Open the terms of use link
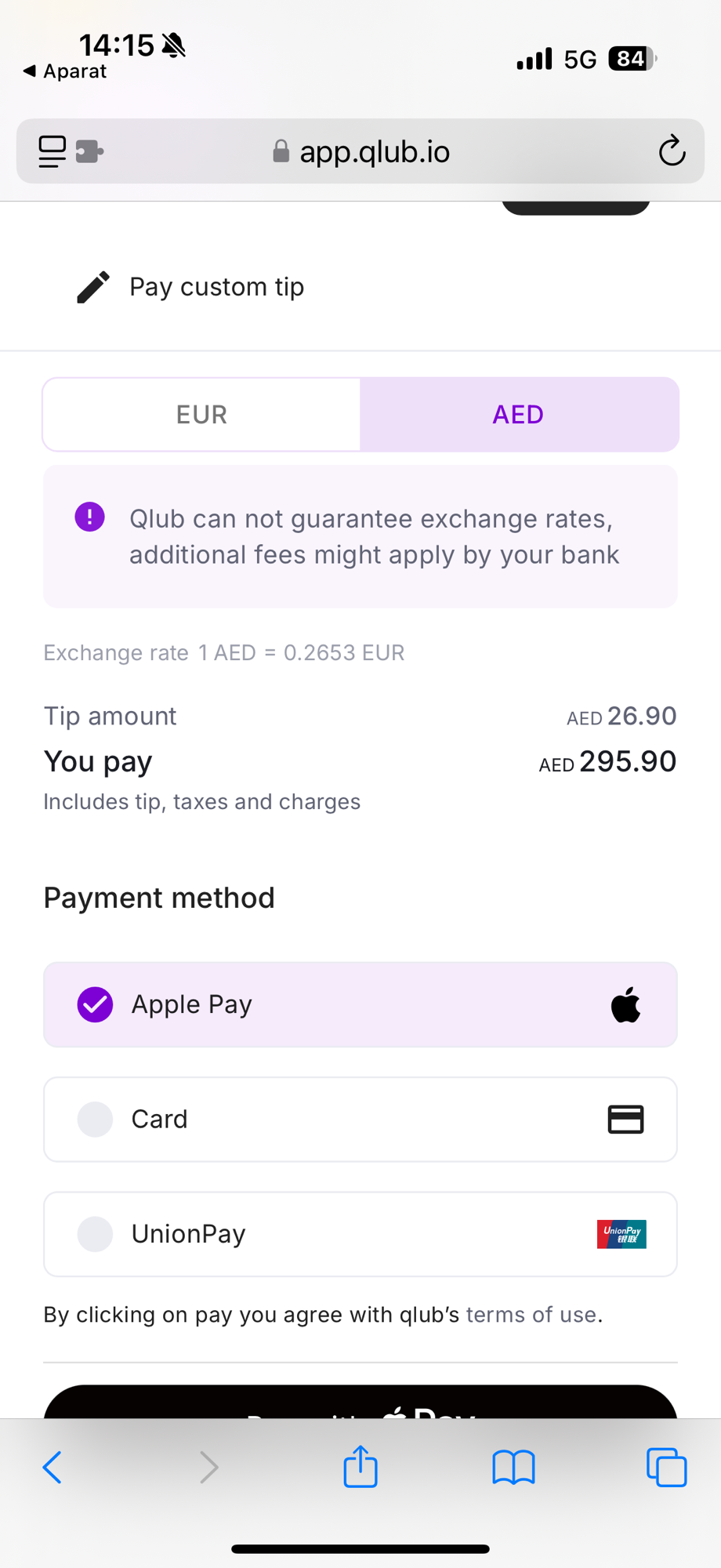The height and width of the screenshot is (1568, 721). (531, 1315)
